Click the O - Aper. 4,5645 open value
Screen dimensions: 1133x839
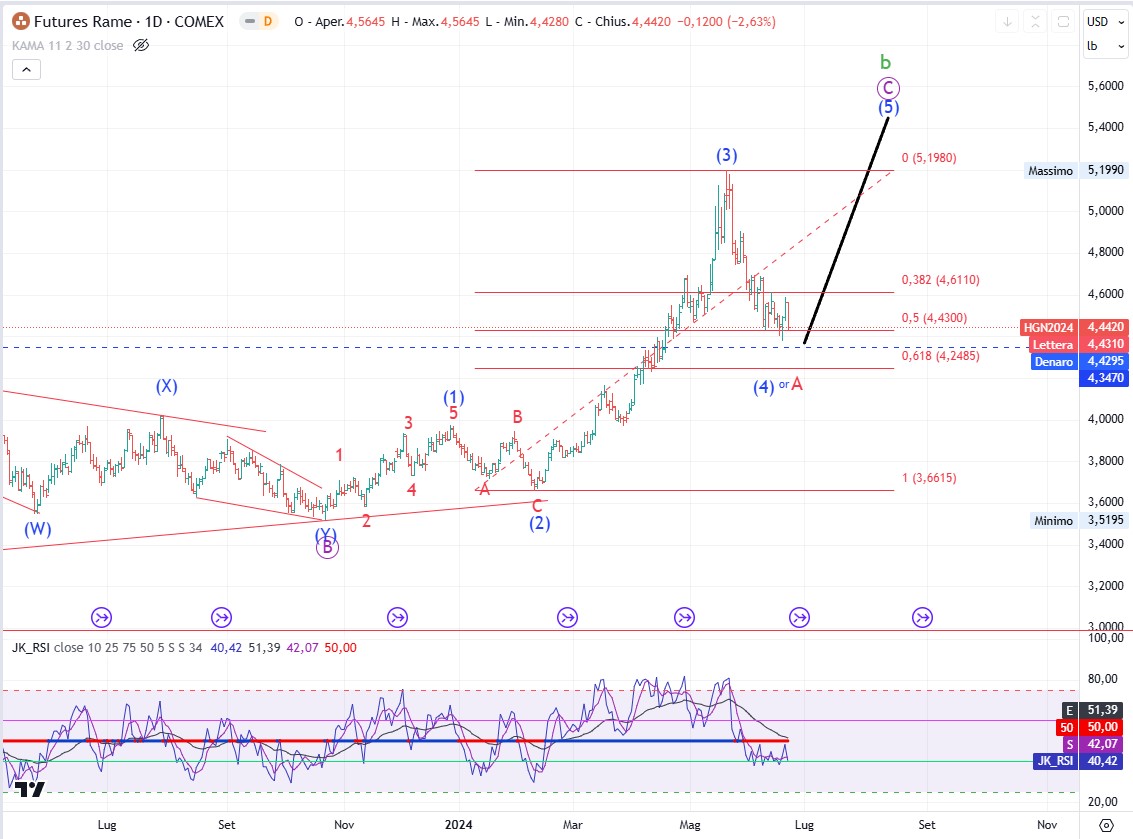pyautogui.click(x=340, y=22)
